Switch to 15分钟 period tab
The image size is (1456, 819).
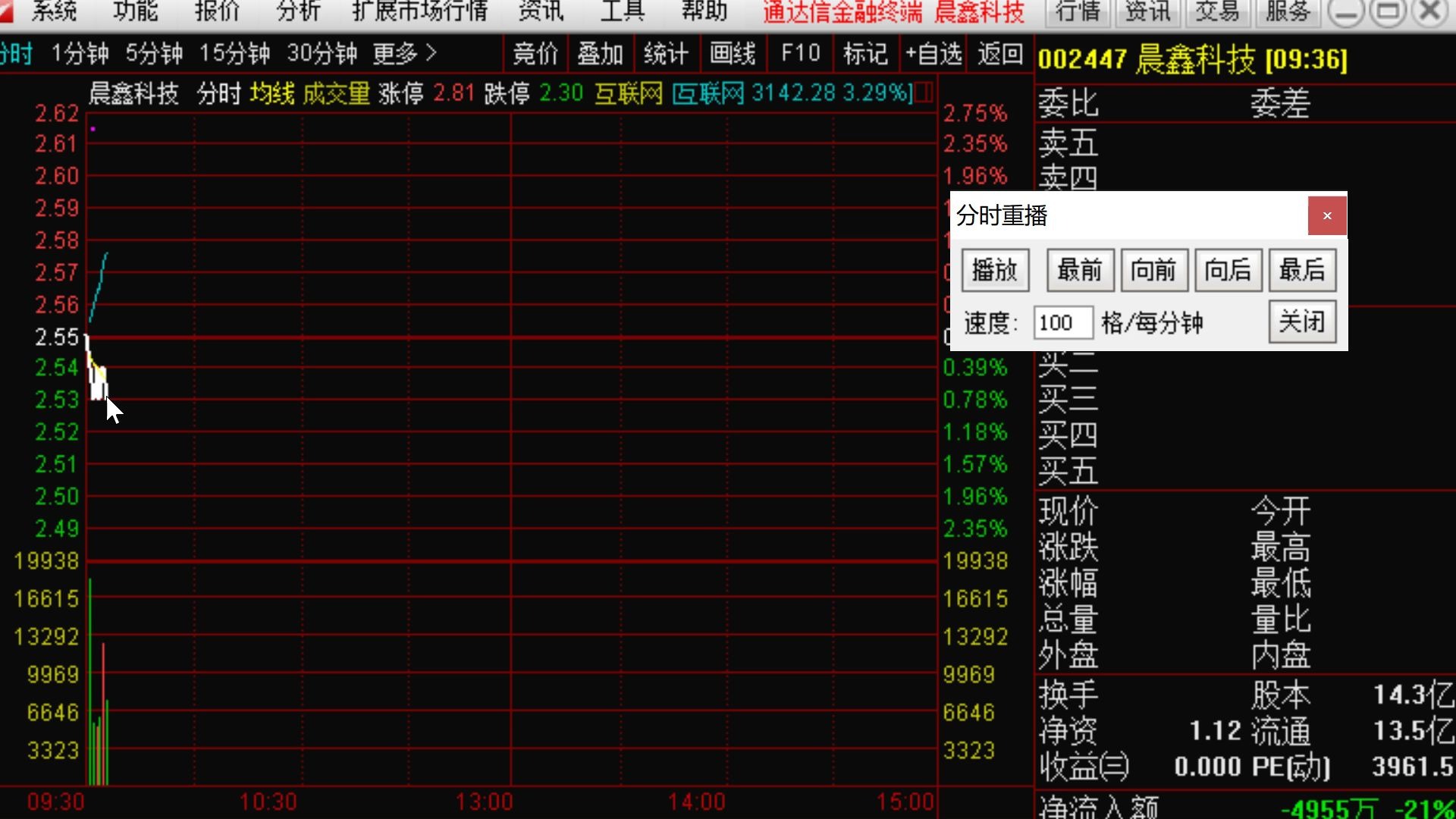[234, 53]
